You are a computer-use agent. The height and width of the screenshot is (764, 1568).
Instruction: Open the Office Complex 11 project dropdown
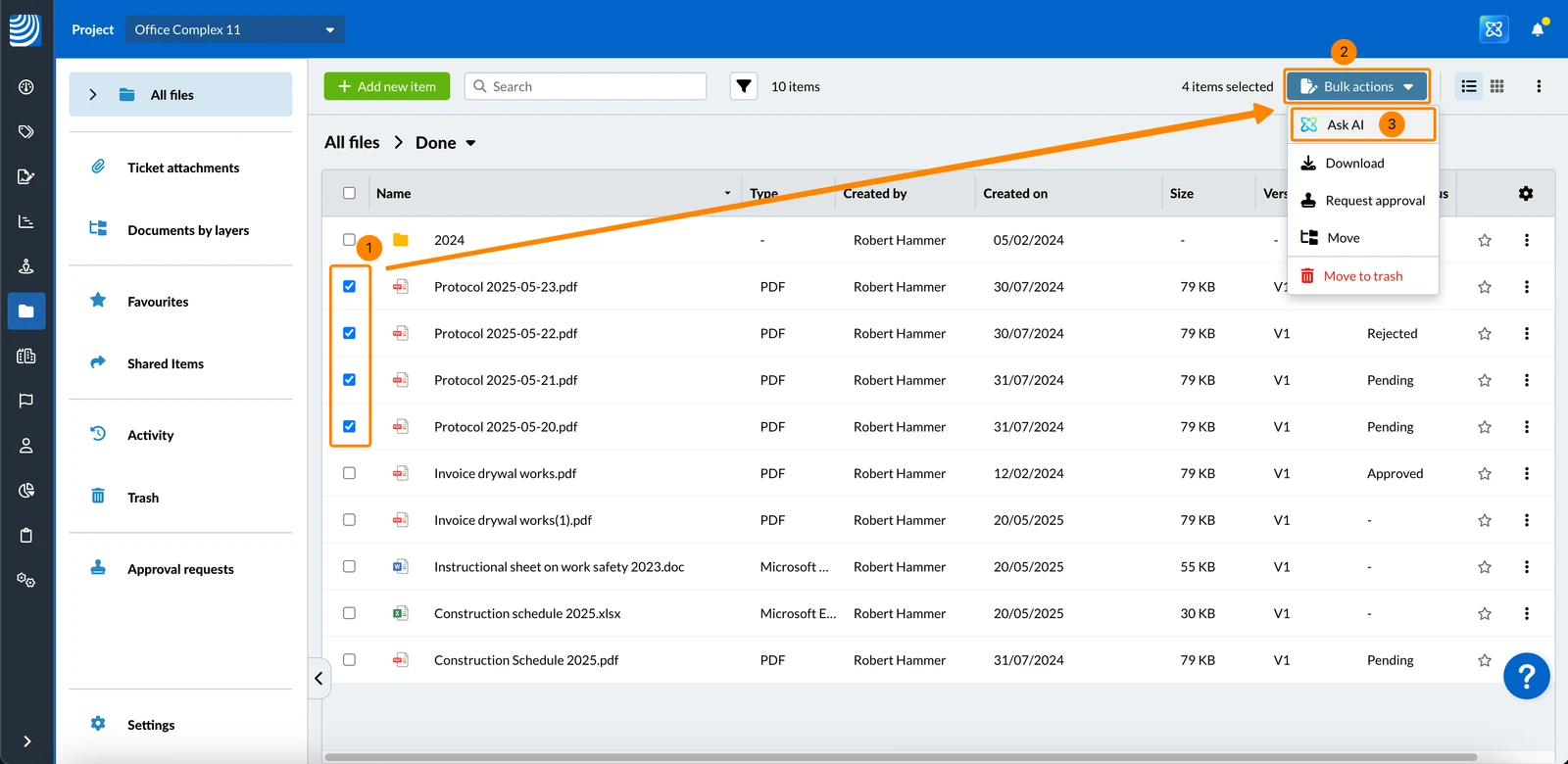235,29
